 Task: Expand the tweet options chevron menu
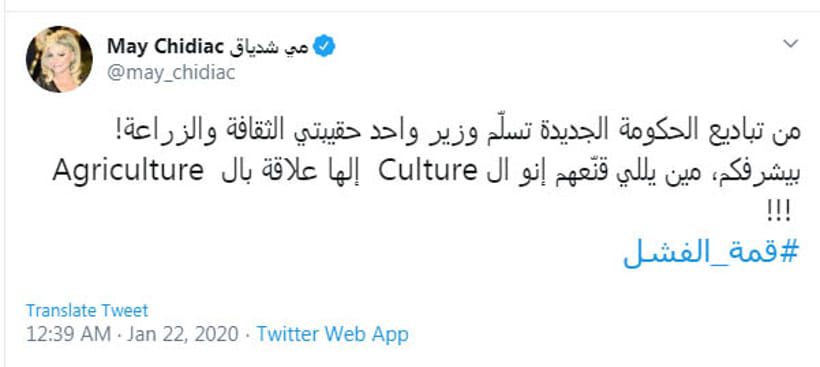pyautogui.click(x=790, y=44)
